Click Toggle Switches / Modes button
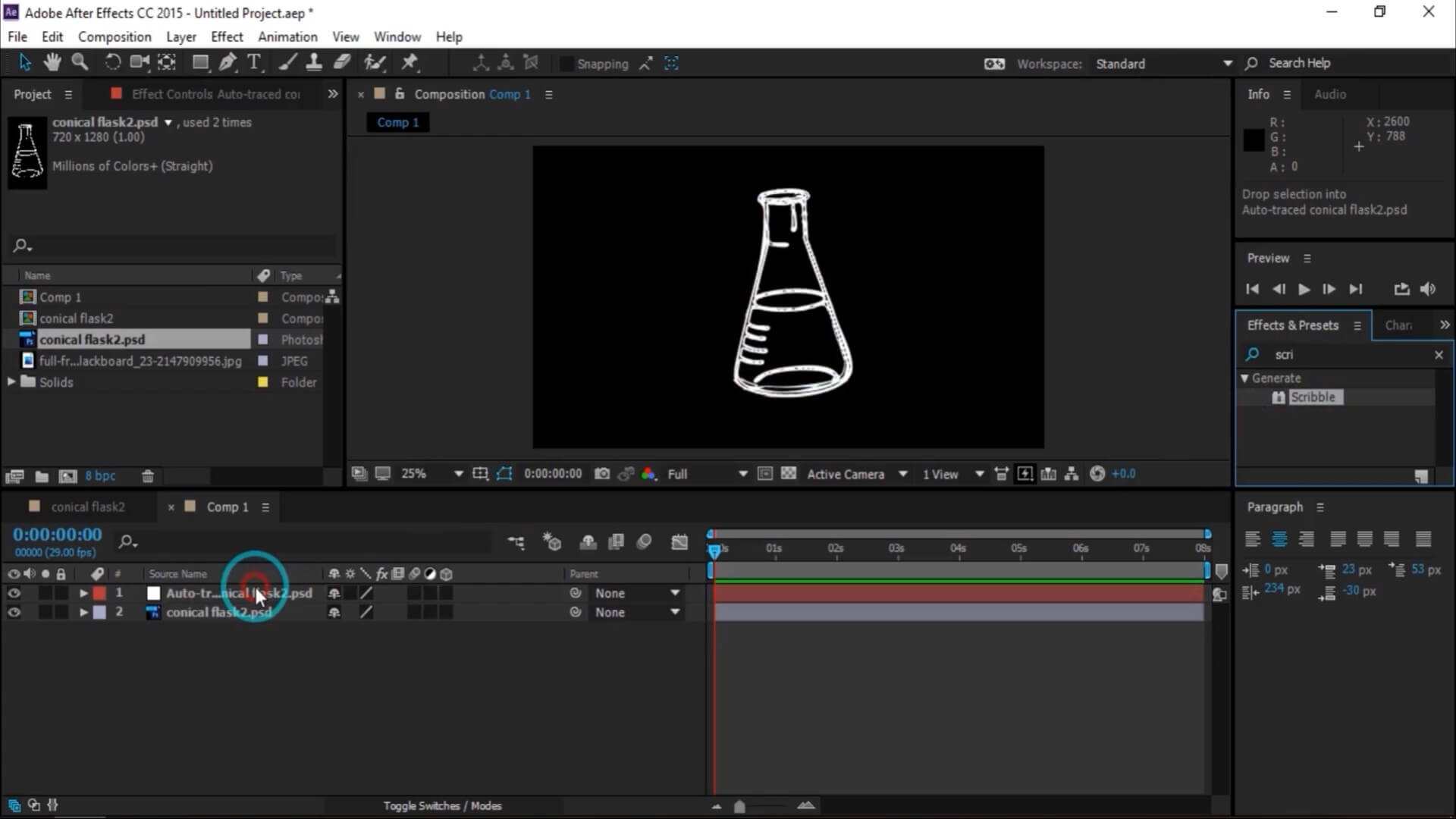Viewport: 1456px width, 819px height. click(443, 805)
